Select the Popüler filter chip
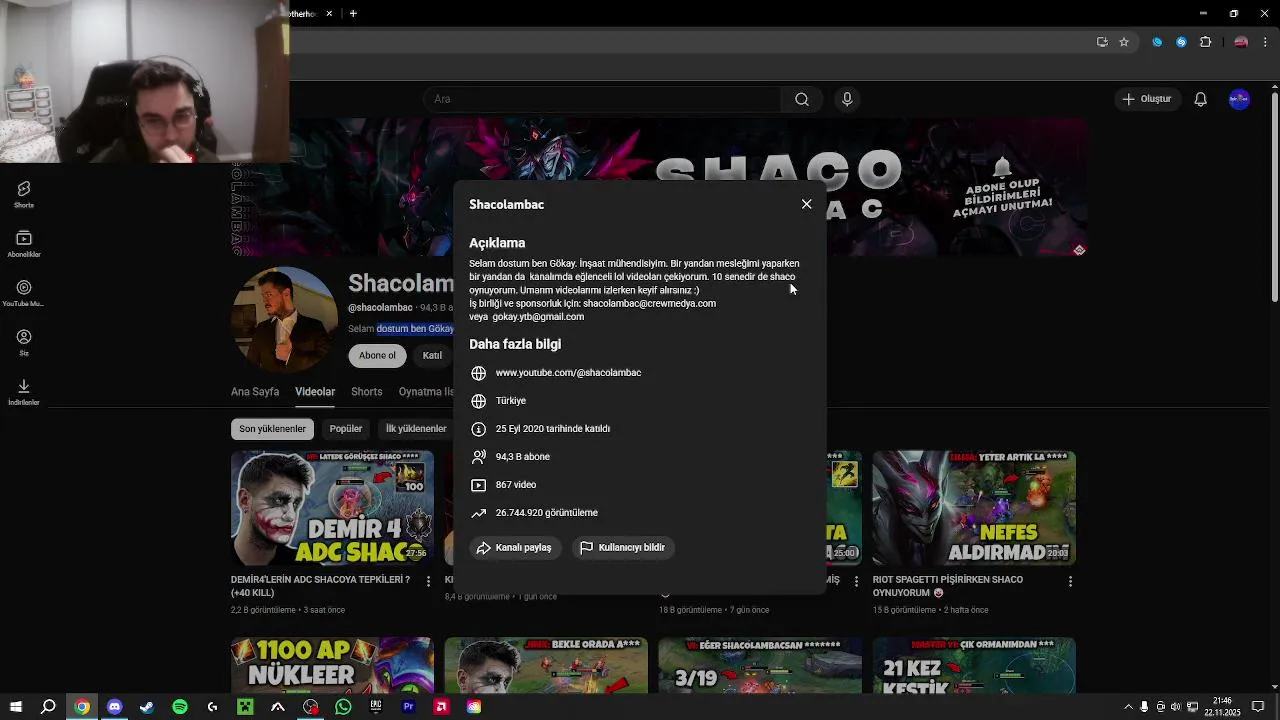 coord(346,429)
